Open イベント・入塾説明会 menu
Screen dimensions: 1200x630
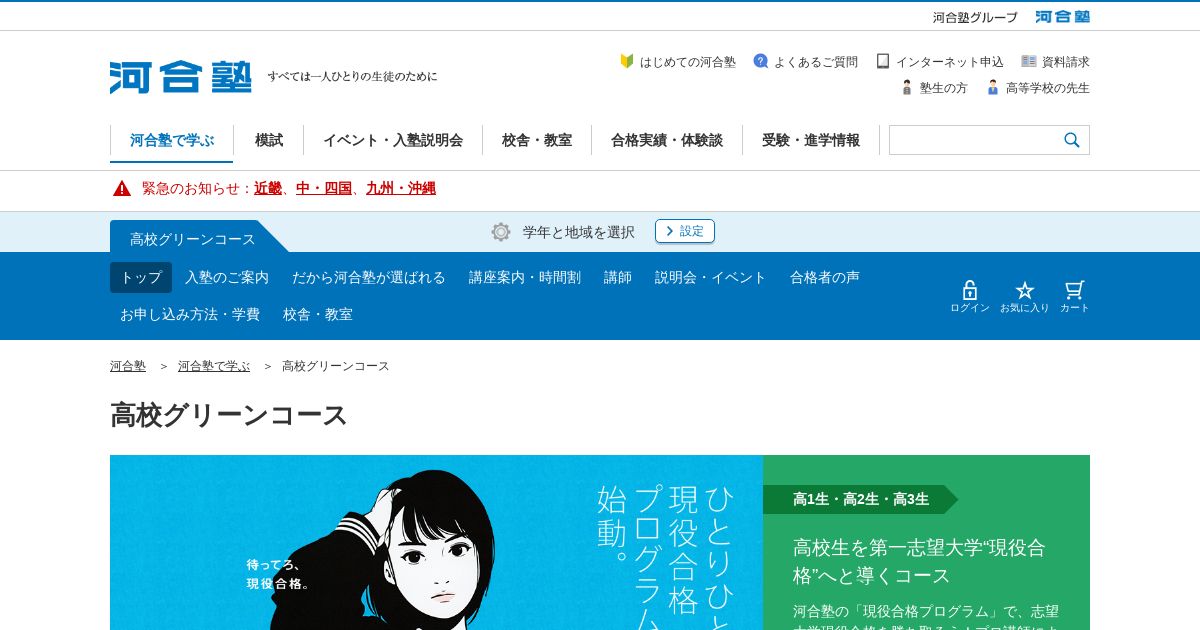[x=393, y=140]
